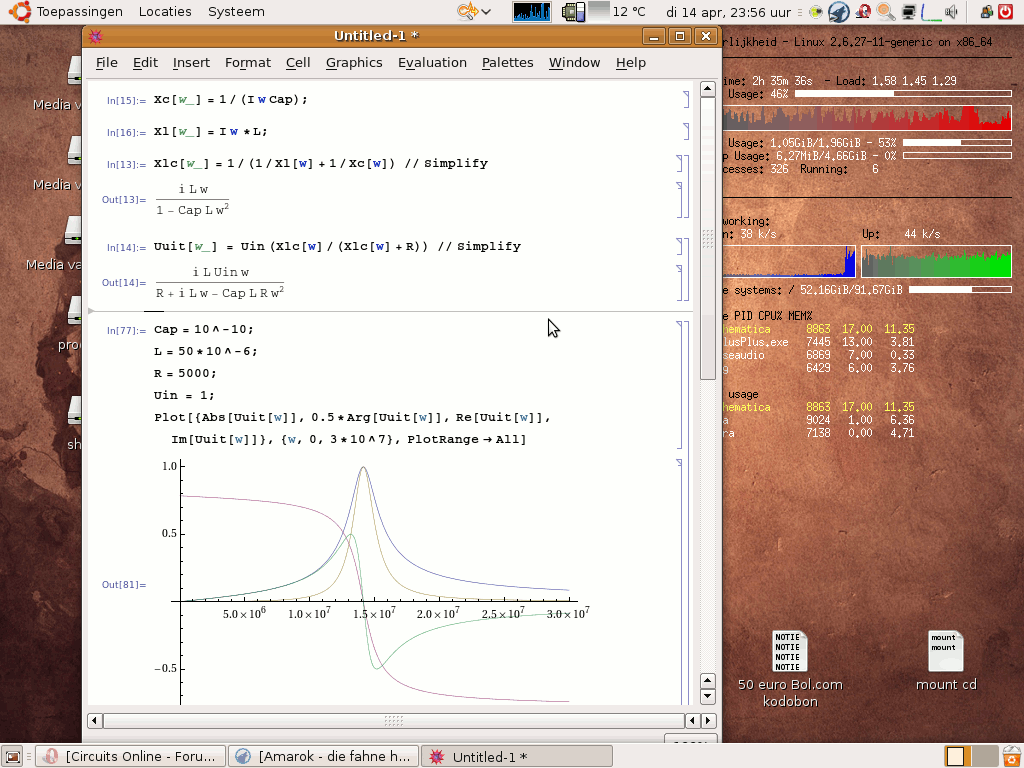Click the Ubuntu logo in the top panel
The image size is (1024, 768).
20,12
